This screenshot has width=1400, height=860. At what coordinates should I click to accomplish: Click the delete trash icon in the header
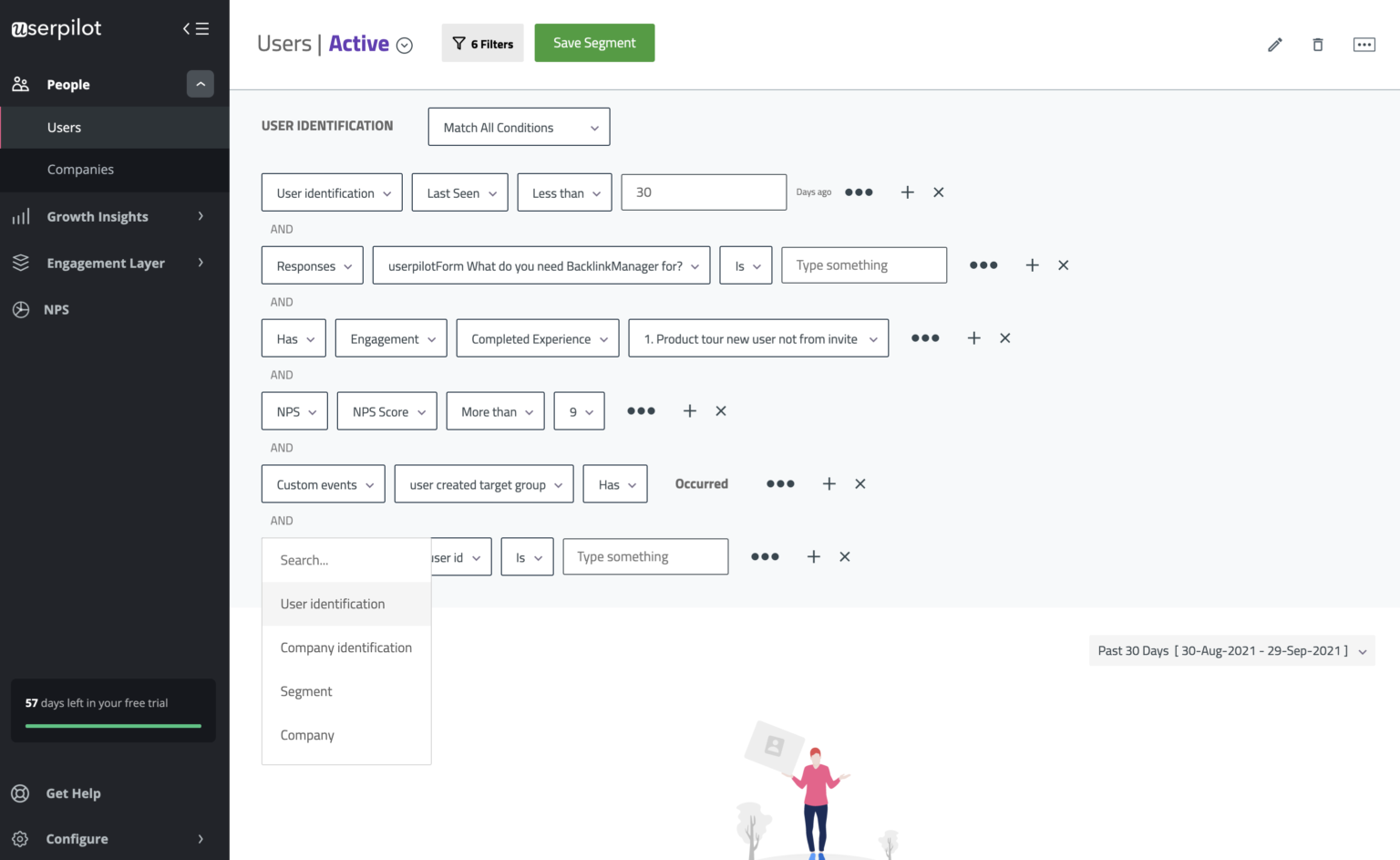click(1317, 44)
